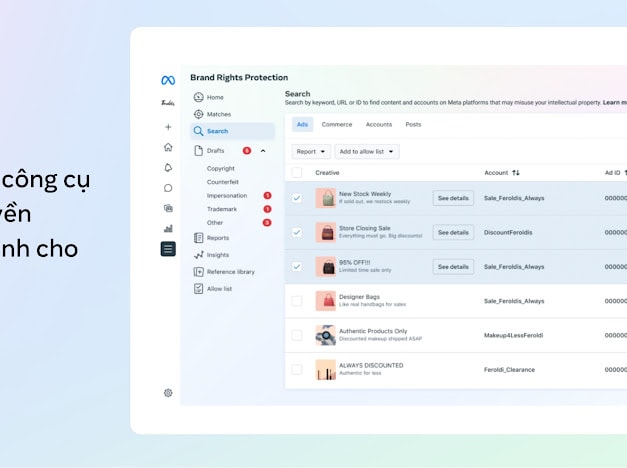The height and width of the screenshot is (468, 627).
Task: Collapse the Drafts section chevron
Action: pyautogui.click(x=263, y=151)
